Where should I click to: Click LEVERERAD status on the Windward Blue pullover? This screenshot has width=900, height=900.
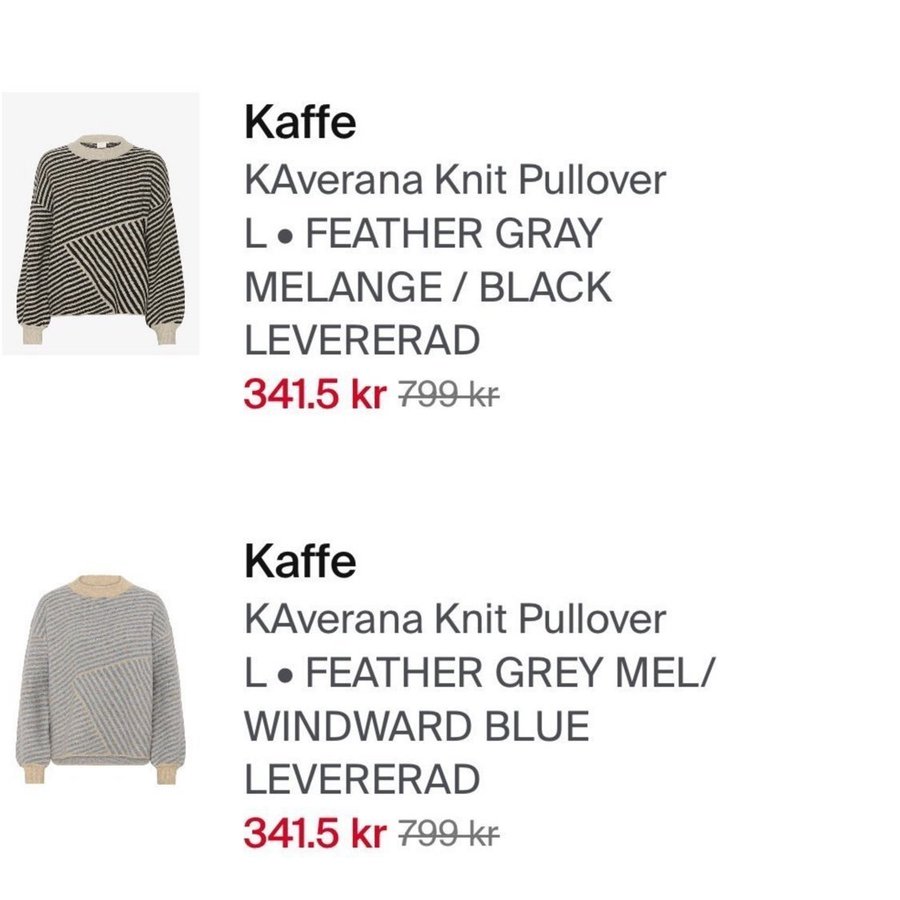point(362,780)
